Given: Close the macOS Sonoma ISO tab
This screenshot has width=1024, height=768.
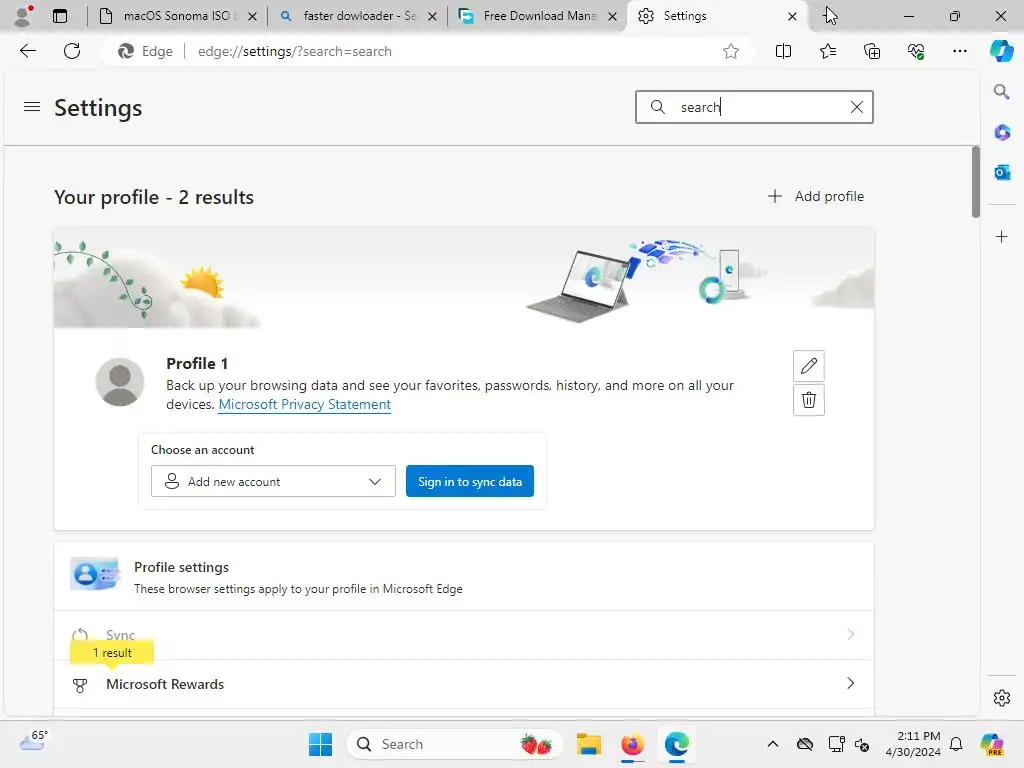Looking at the screenshot, I should click(x=252, y=16).
